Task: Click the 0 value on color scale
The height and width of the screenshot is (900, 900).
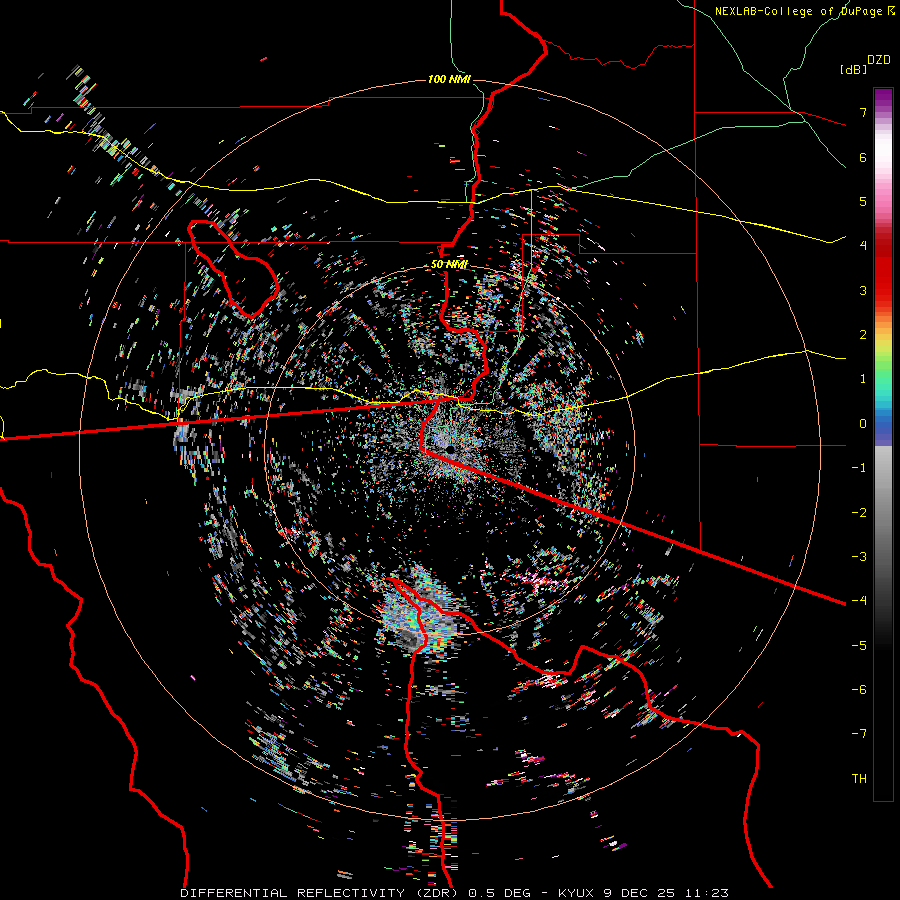Action: [x=863, y=424]
